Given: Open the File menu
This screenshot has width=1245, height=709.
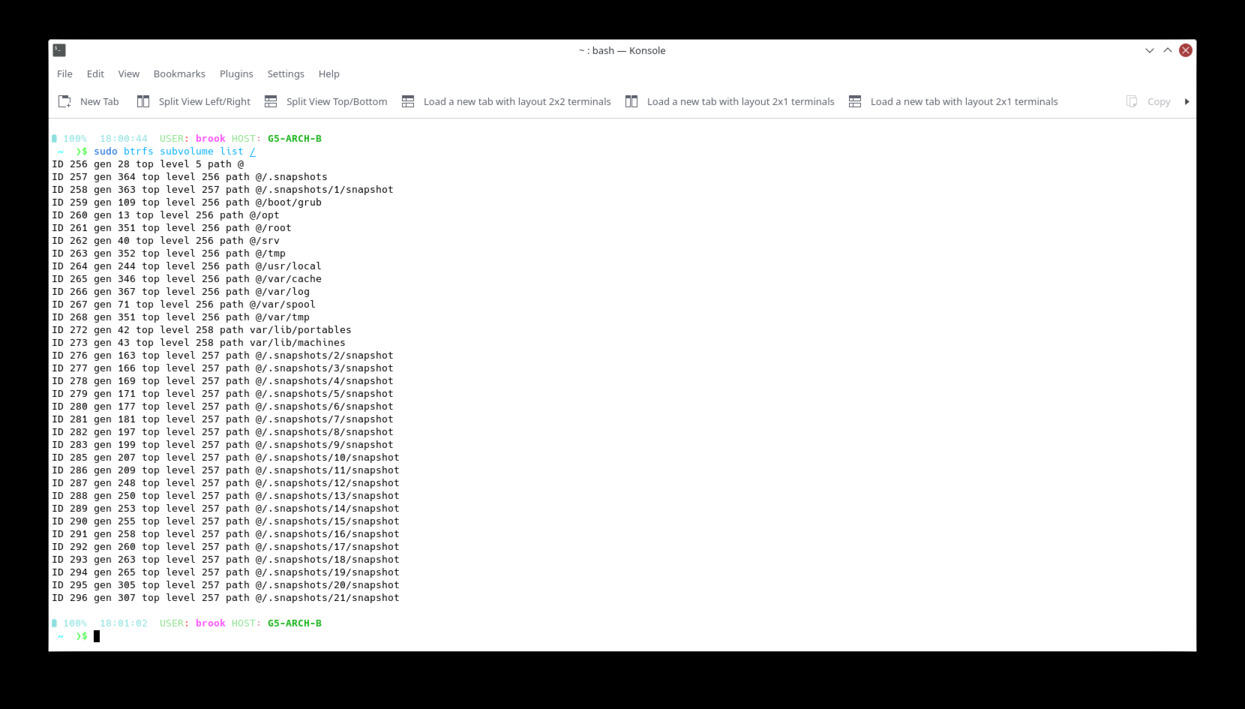Looking at the screenshot, I should pyautogui.click(x=64, y=73).
